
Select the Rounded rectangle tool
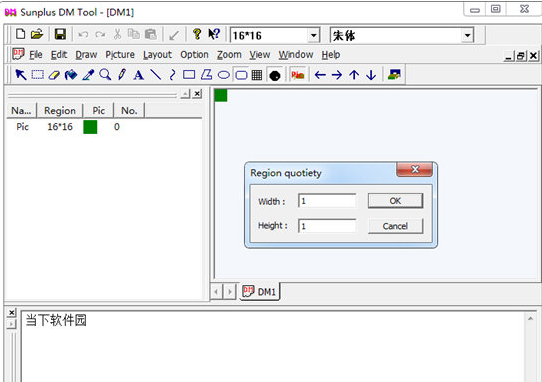[x=241, y=75]
